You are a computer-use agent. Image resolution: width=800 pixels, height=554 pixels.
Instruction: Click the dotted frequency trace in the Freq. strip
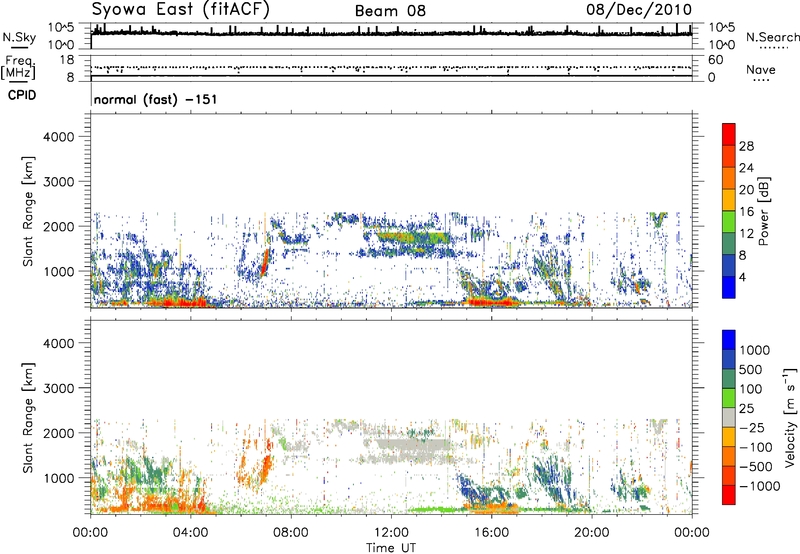tap(391, 67)
